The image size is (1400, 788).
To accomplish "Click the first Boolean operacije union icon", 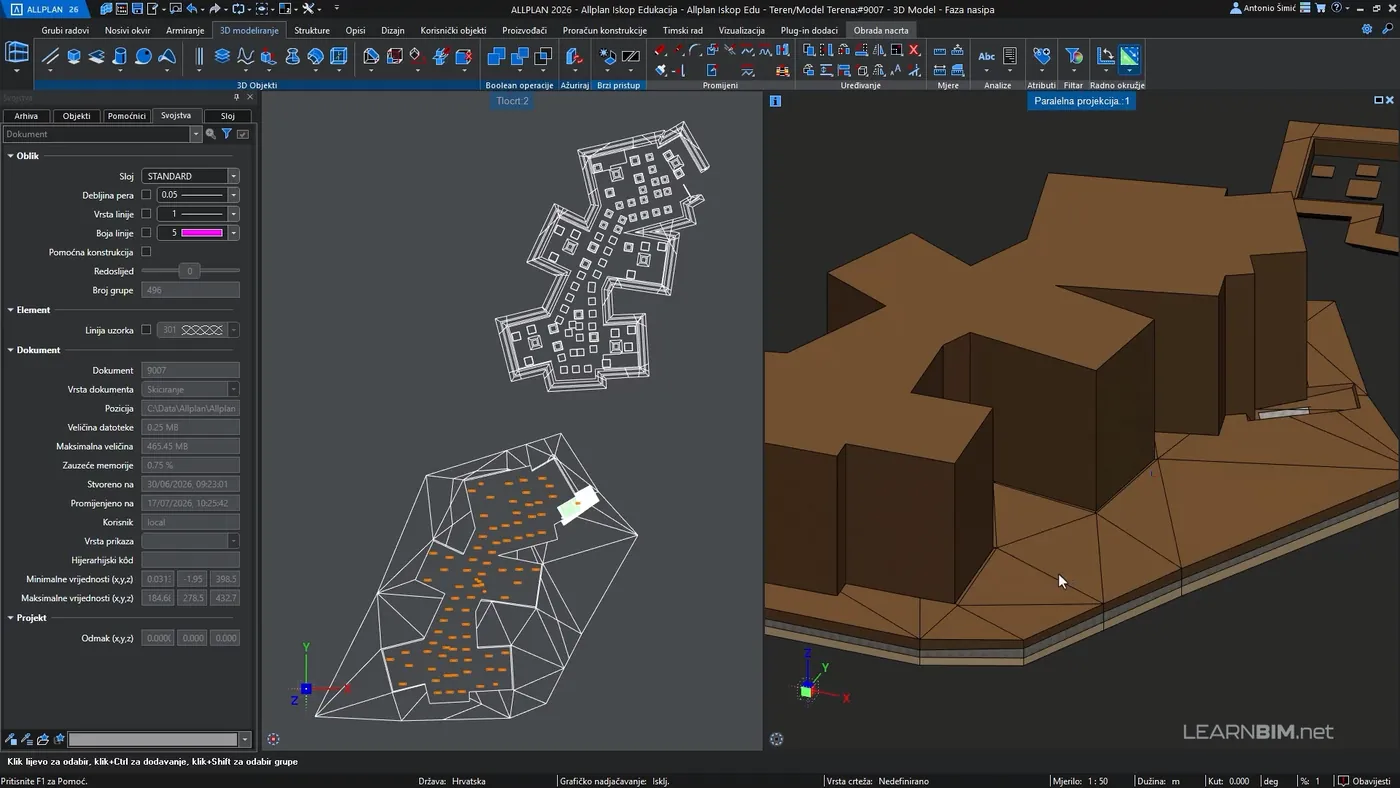I will [x=496, y=57].
